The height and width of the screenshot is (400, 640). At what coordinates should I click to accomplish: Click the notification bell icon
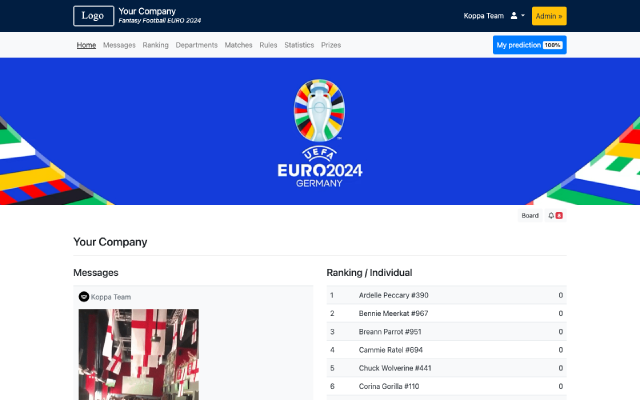[551, 216]
